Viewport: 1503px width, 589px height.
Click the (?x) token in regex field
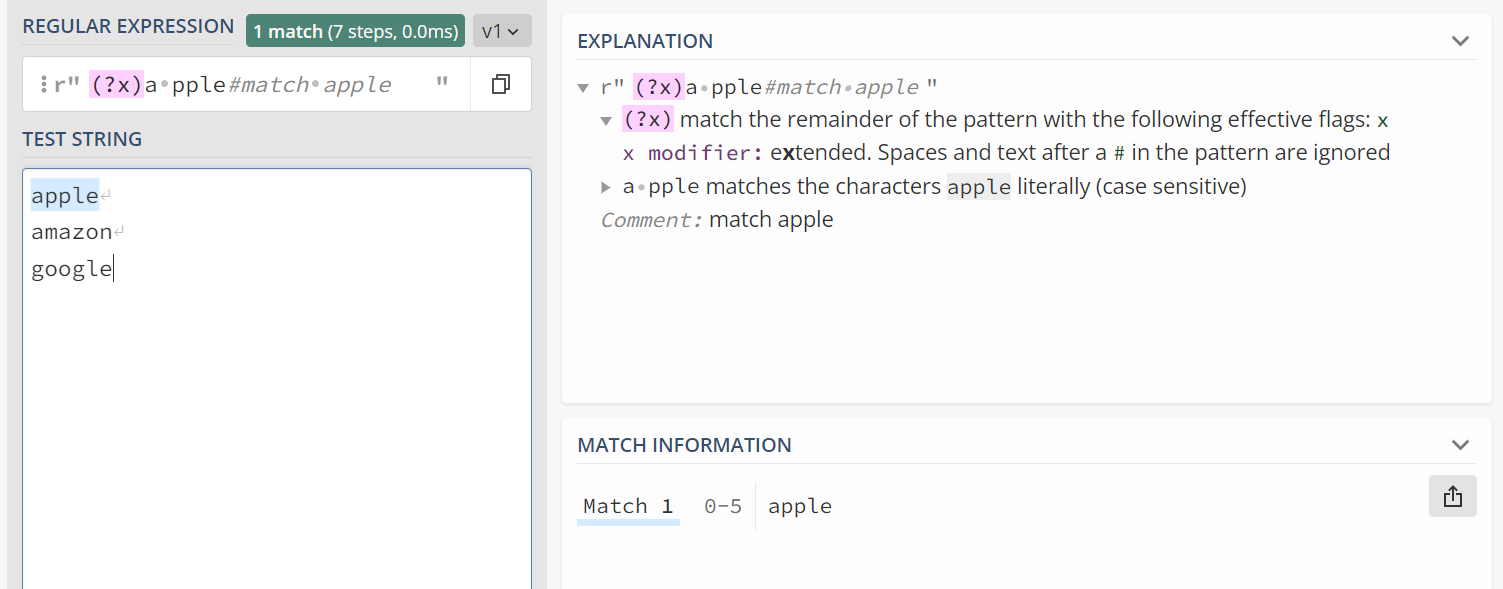tap(116, 85)
